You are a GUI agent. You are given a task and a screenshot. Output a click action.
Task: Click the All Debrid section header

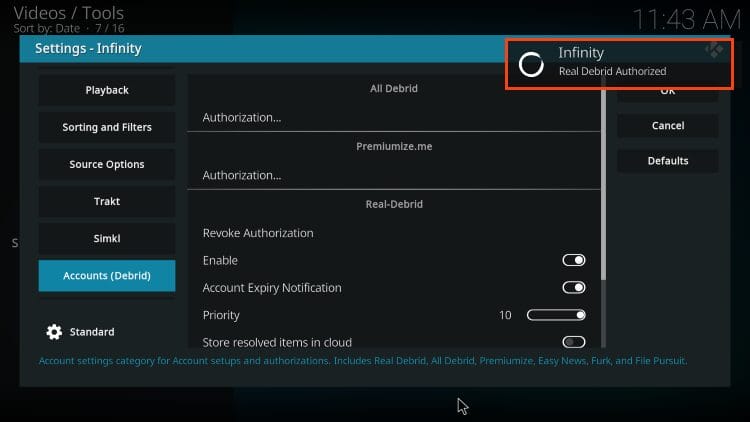click(x=394, y=89)
